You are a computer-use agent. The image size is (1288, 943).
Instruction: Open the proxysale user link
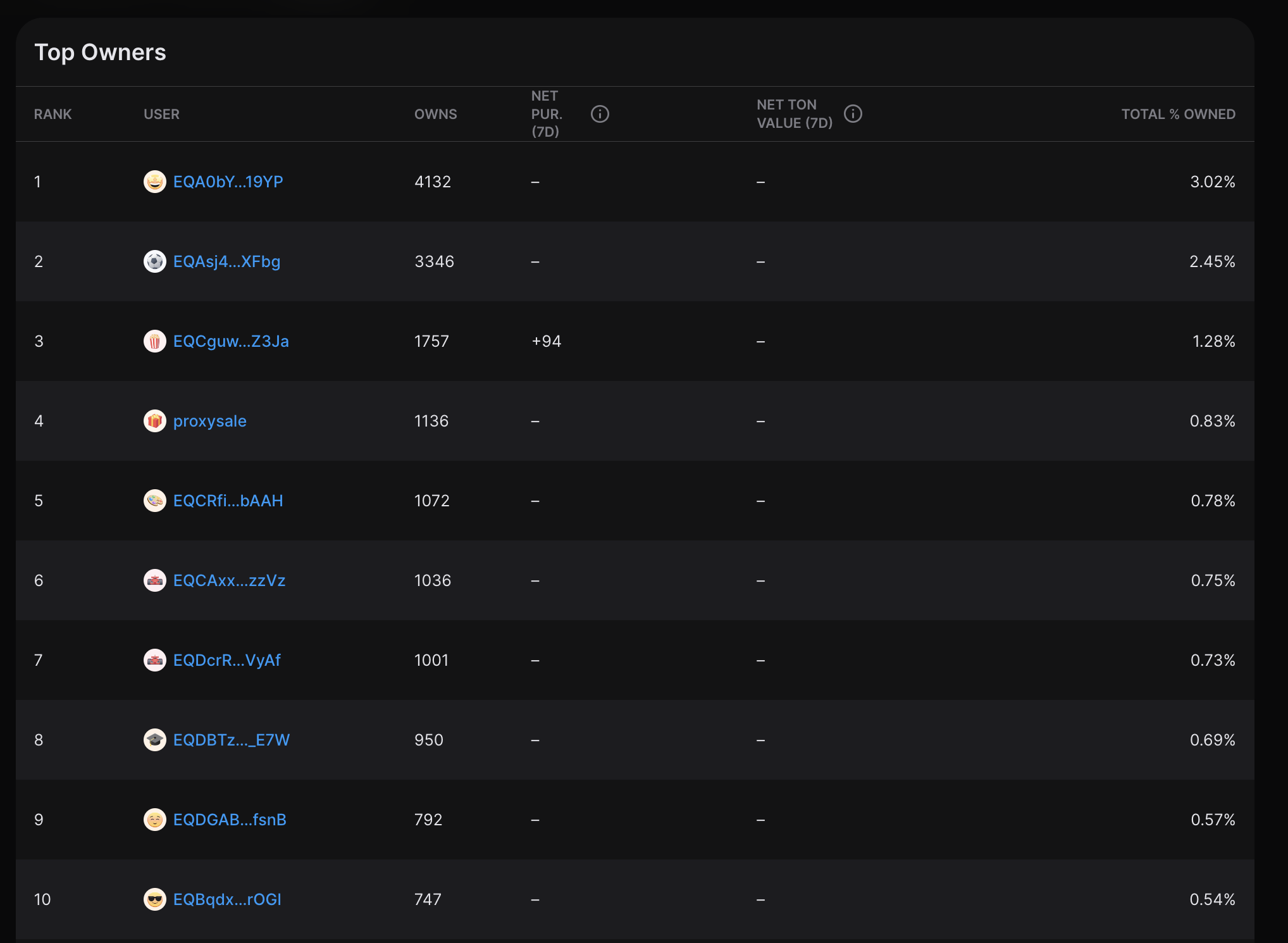pyautogui.click(x=209, y=422)
